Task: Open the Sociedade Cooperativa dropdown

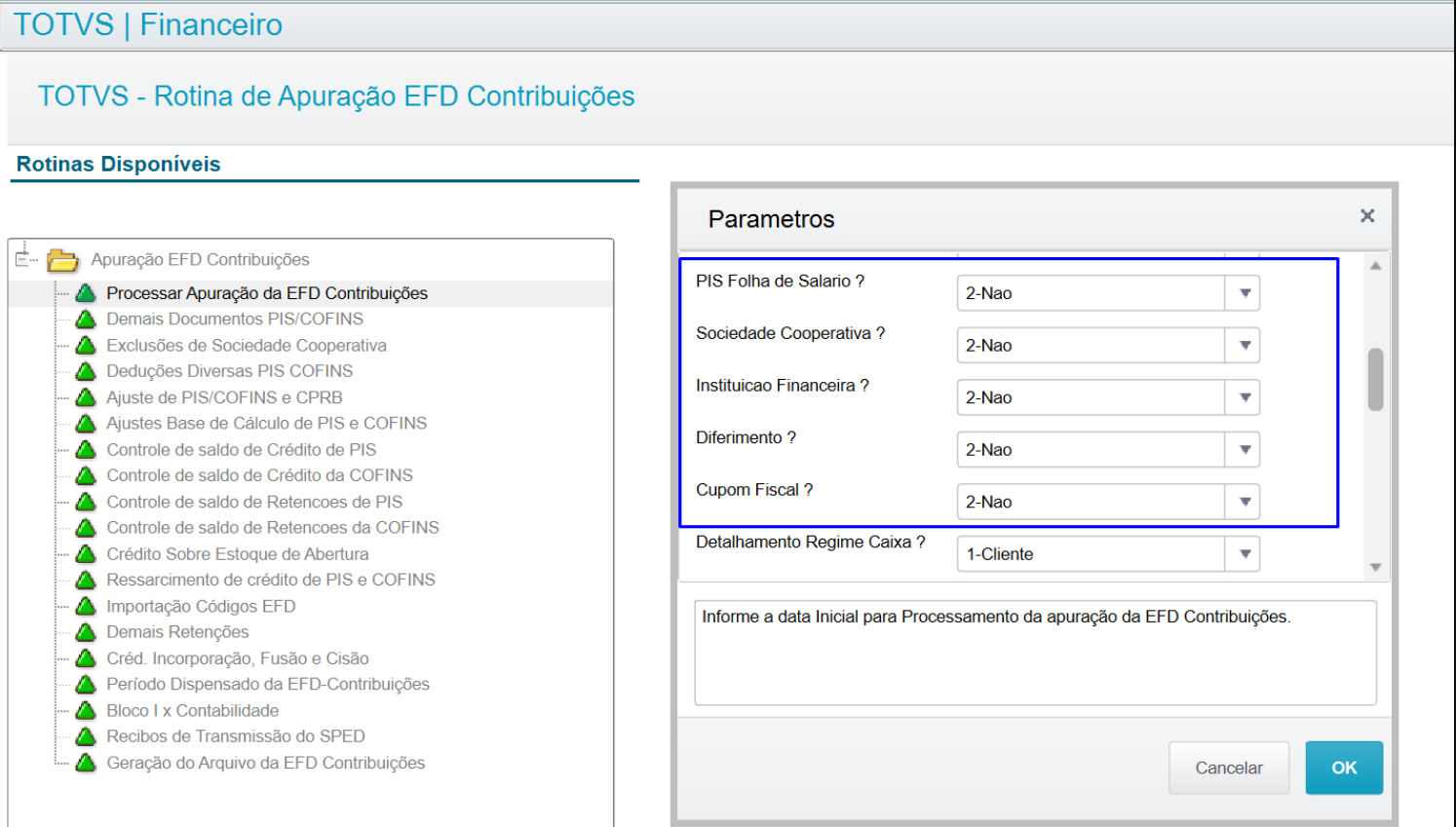Action: 1244,346
